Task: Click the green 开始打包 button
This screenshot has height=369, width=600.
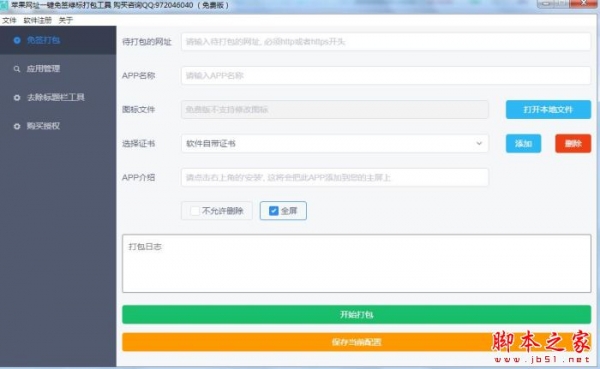Action: (357, 315)
